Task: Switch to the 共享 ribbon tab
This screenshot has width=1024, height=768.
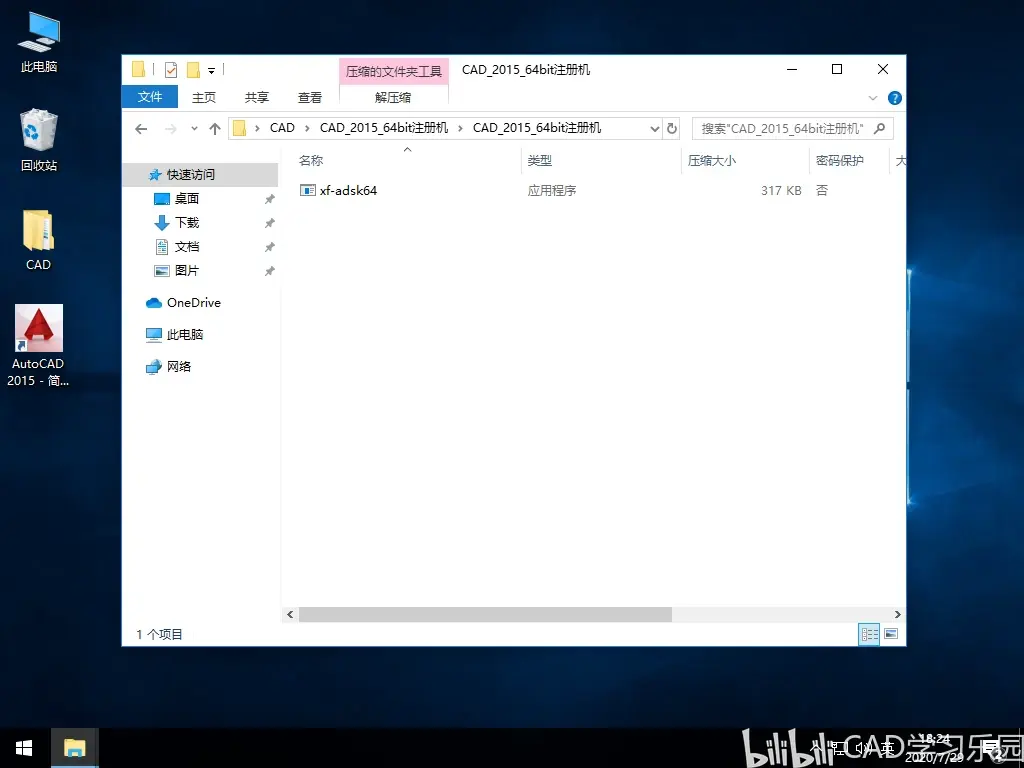Action: pos(257,97)
